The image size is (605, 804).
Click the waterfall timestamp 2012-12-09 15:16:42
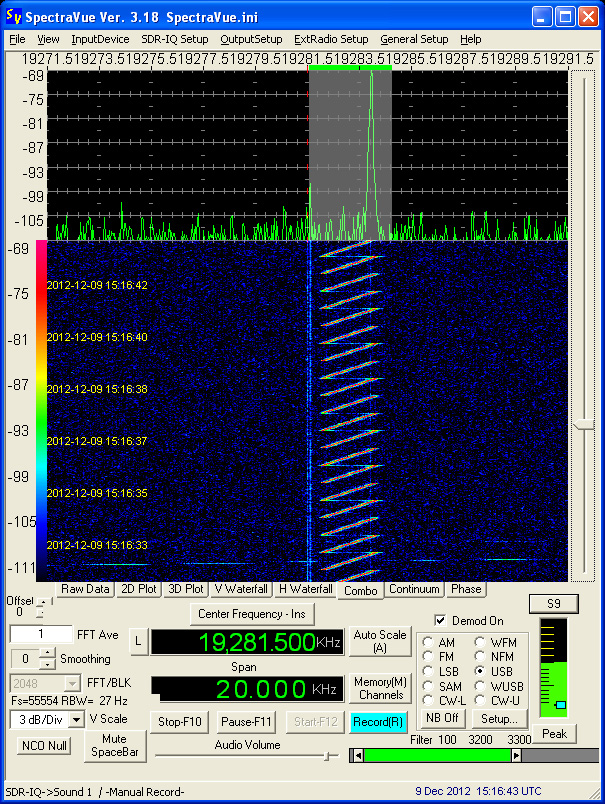tap(97, 285)
